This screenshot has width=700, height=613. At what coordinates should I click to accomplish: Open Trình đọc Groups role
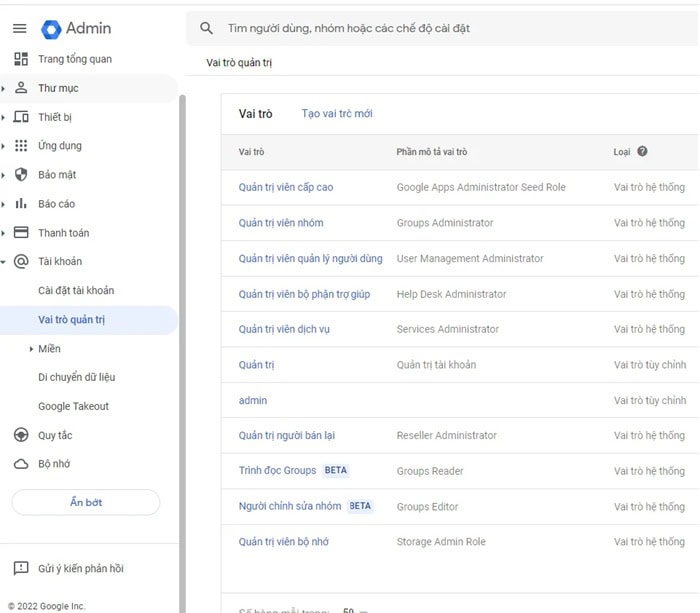pyautogui.click(x=277, y=471)
